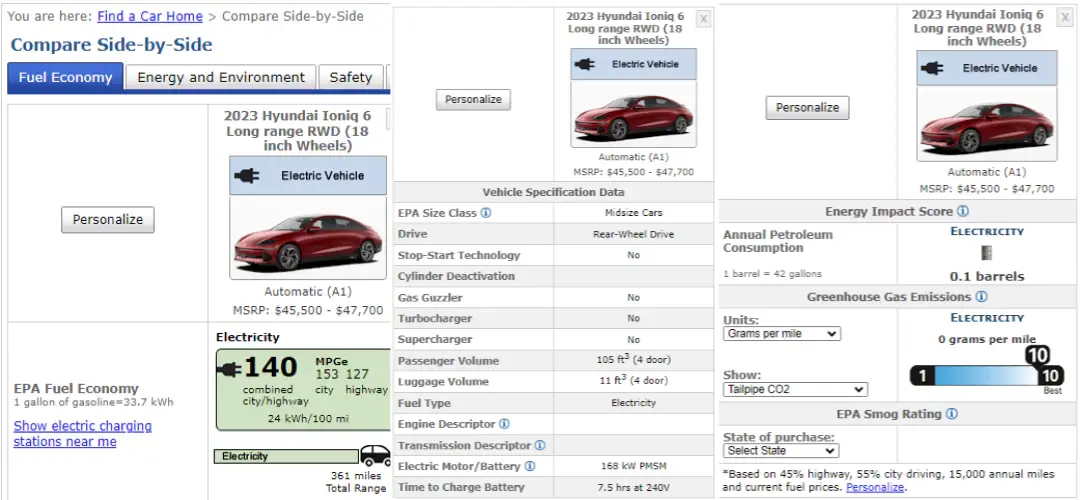Image resolution: width=1080 pixels, height=500 pixels.
Task: Click the Fuel Type Electricity value cell
Action: tap(634, 403)
